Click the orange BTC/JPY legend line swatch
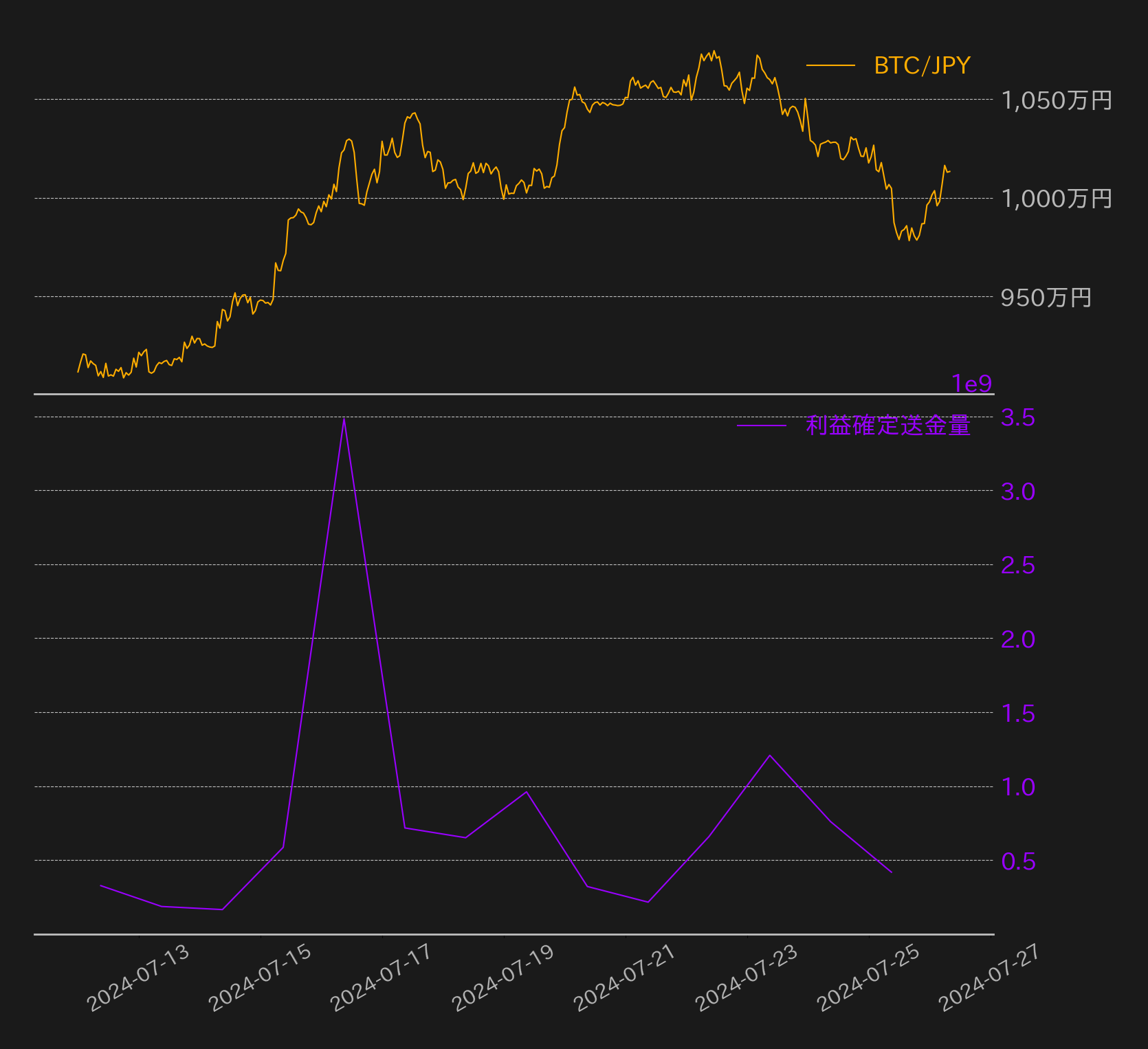The height and width of the screenshot is (1049, 1148). (830, 65)
